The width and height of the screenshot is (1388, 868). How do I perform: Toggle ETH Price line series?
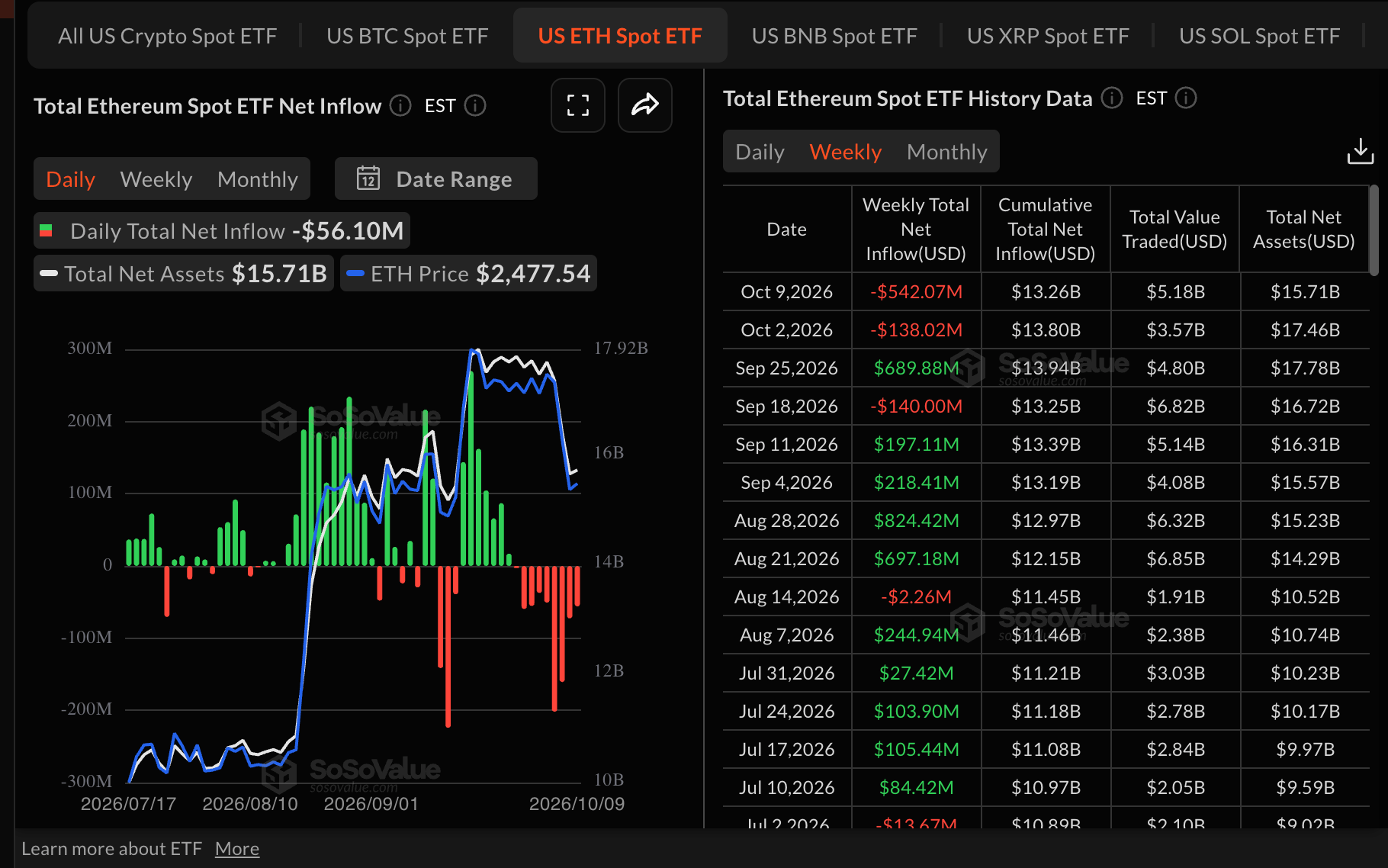[468, 273]
